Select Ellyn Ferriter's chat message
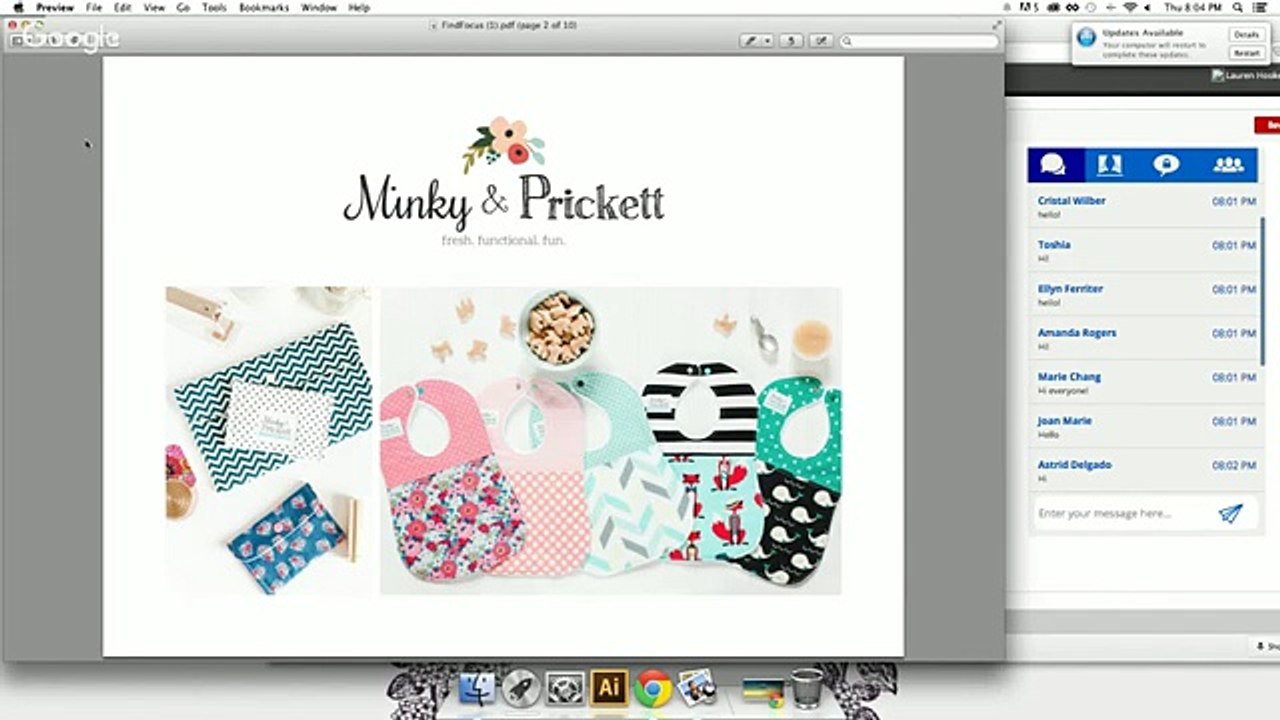 click(1146, 295)
